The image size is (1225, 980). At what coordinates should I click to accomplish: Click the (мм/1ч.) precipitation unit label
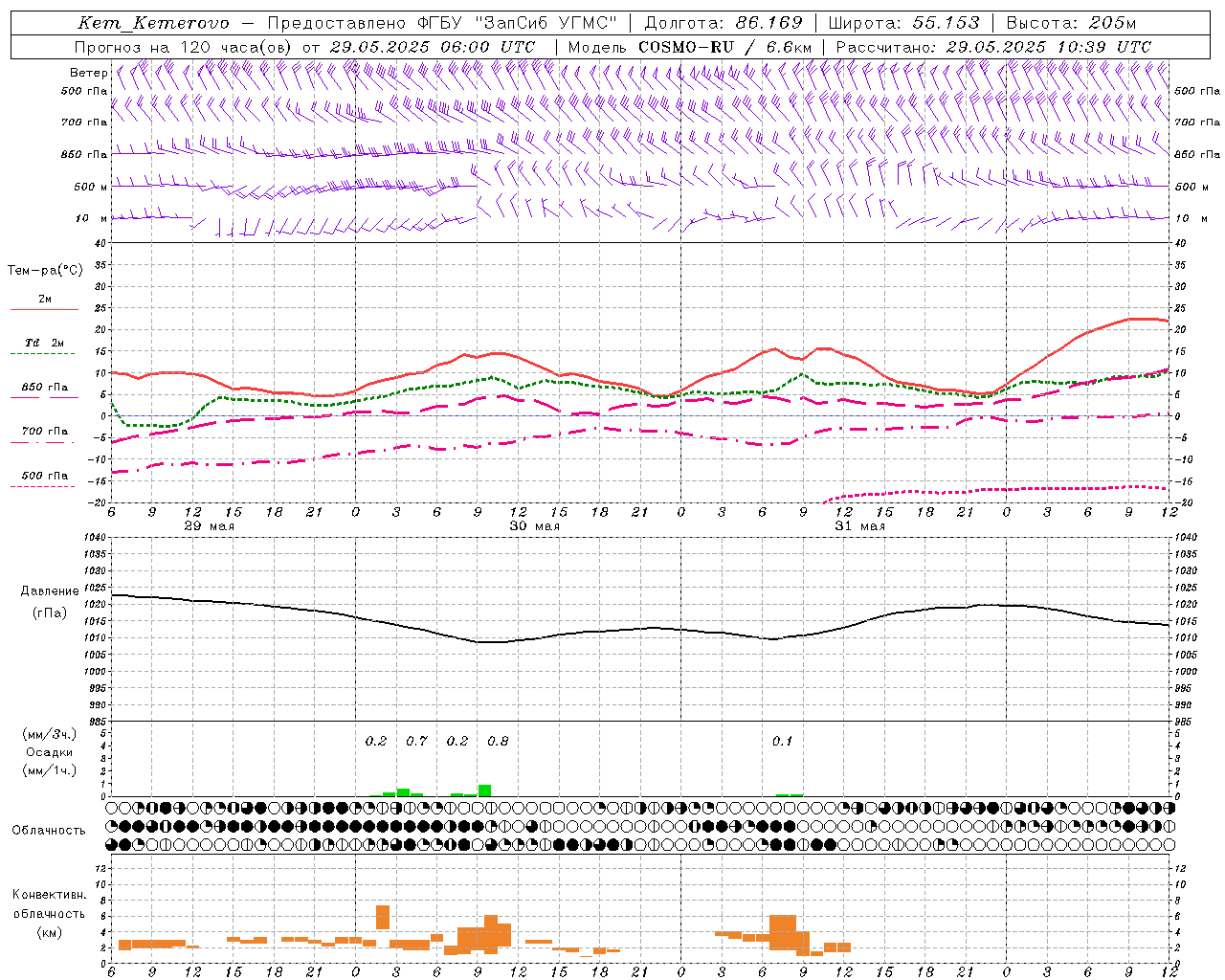pos(50,770)
